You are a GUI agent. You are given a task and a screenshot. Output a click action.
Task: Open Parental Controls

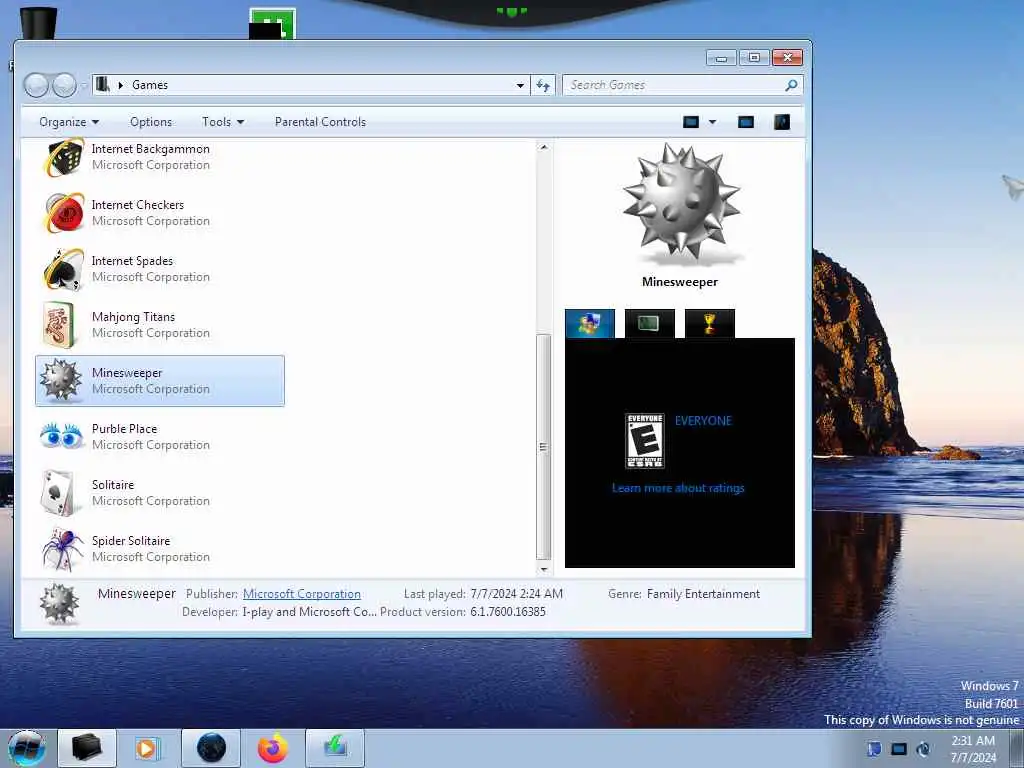coord(320,122)
